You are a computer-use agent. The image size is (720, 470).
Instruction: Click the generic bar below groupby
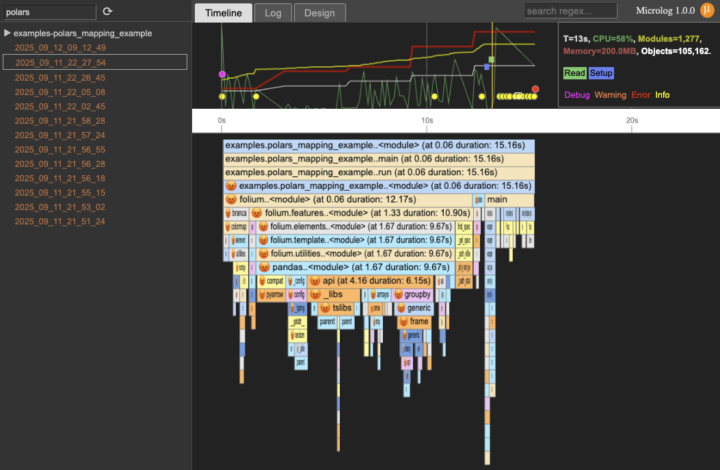click(x=413, y=308)
